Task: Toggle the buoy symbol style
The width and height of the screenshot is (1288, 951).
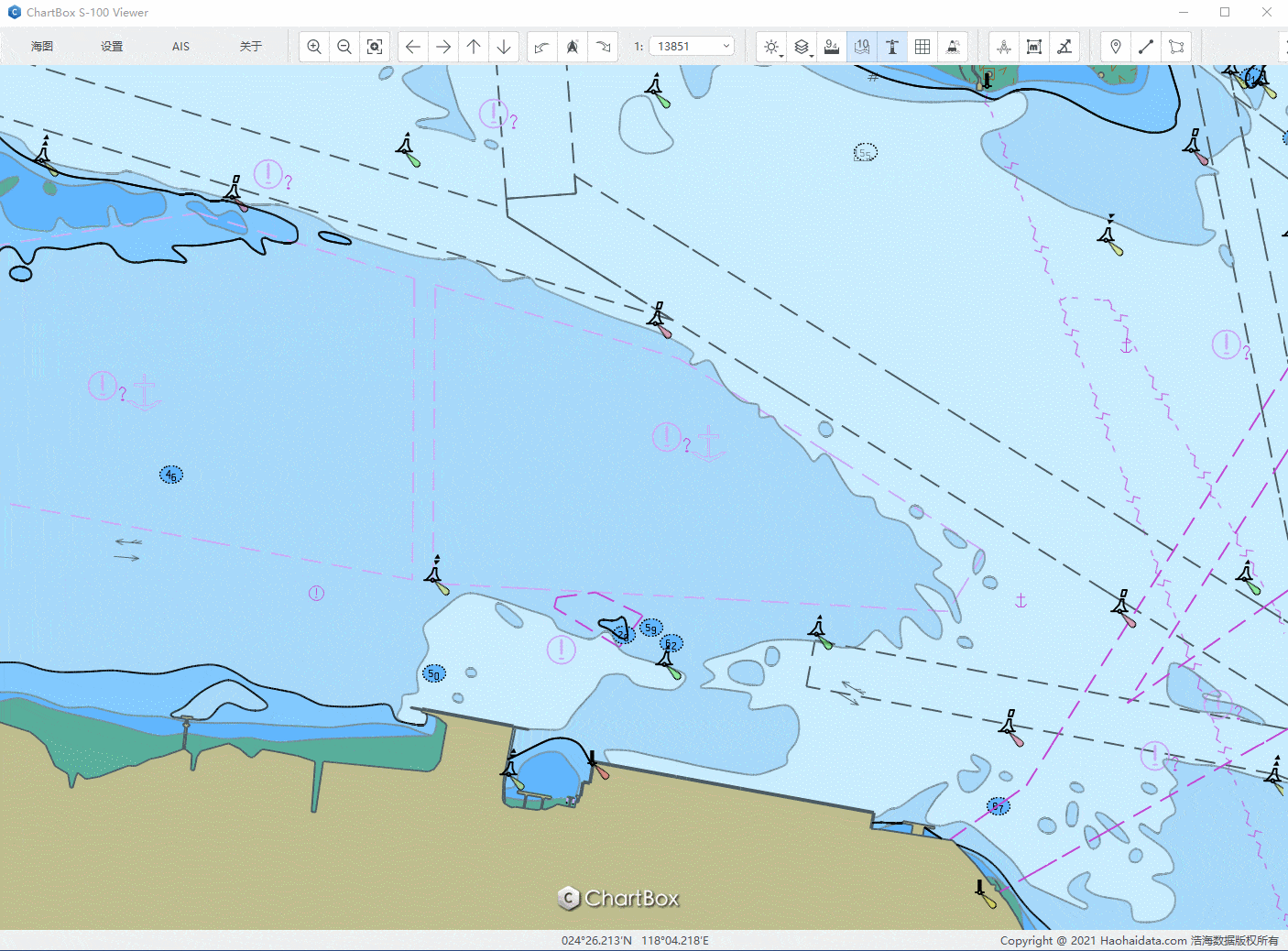Action: point(953,47)
